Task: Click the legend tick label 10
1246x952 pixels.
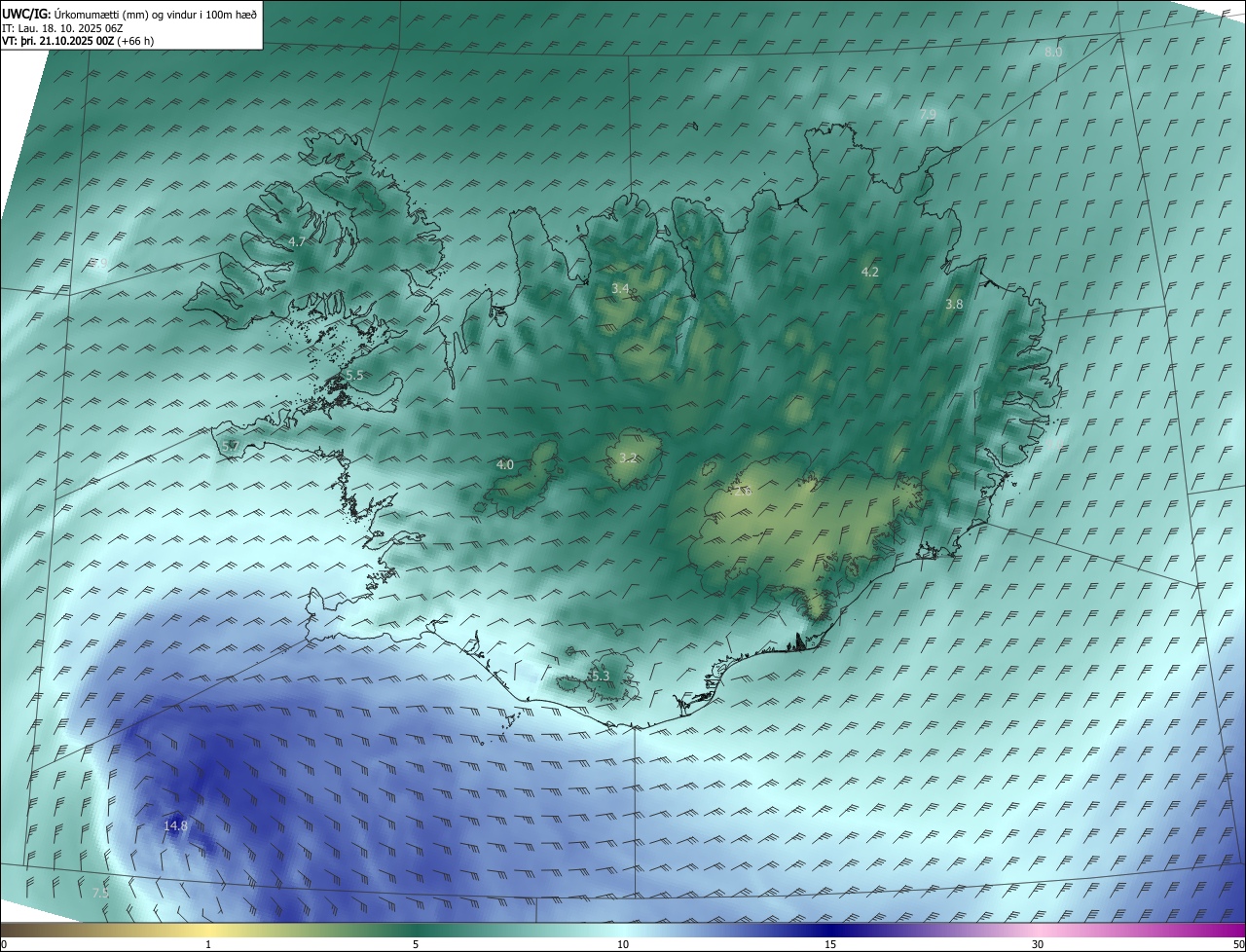Action: (x=623, y=944)
